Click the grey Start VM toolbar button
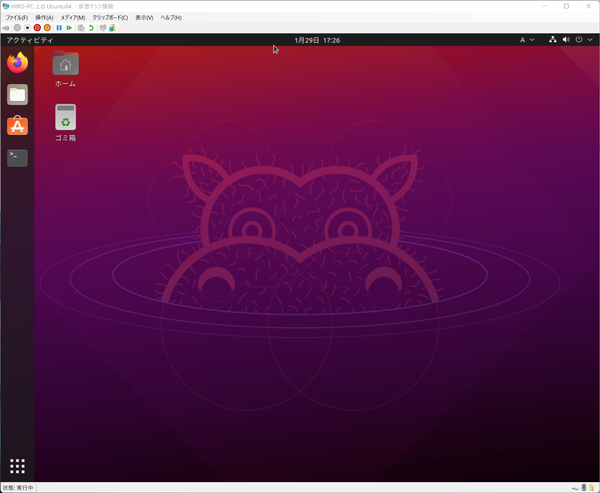Viewport: 600px width, 493px height. pyautogui.click(x=17, y=28)
